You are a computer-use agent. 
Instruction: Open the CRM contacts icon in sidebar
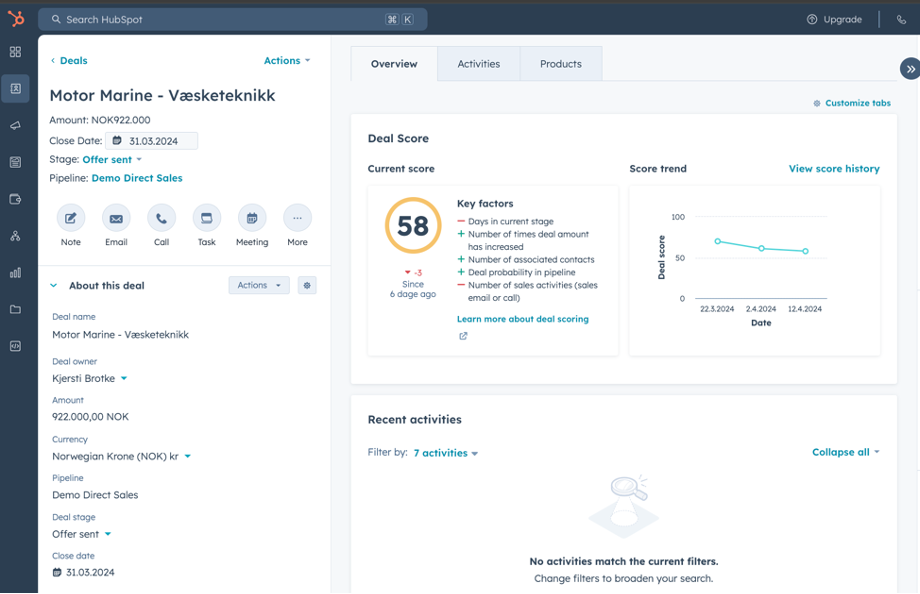tap(15, 89)
